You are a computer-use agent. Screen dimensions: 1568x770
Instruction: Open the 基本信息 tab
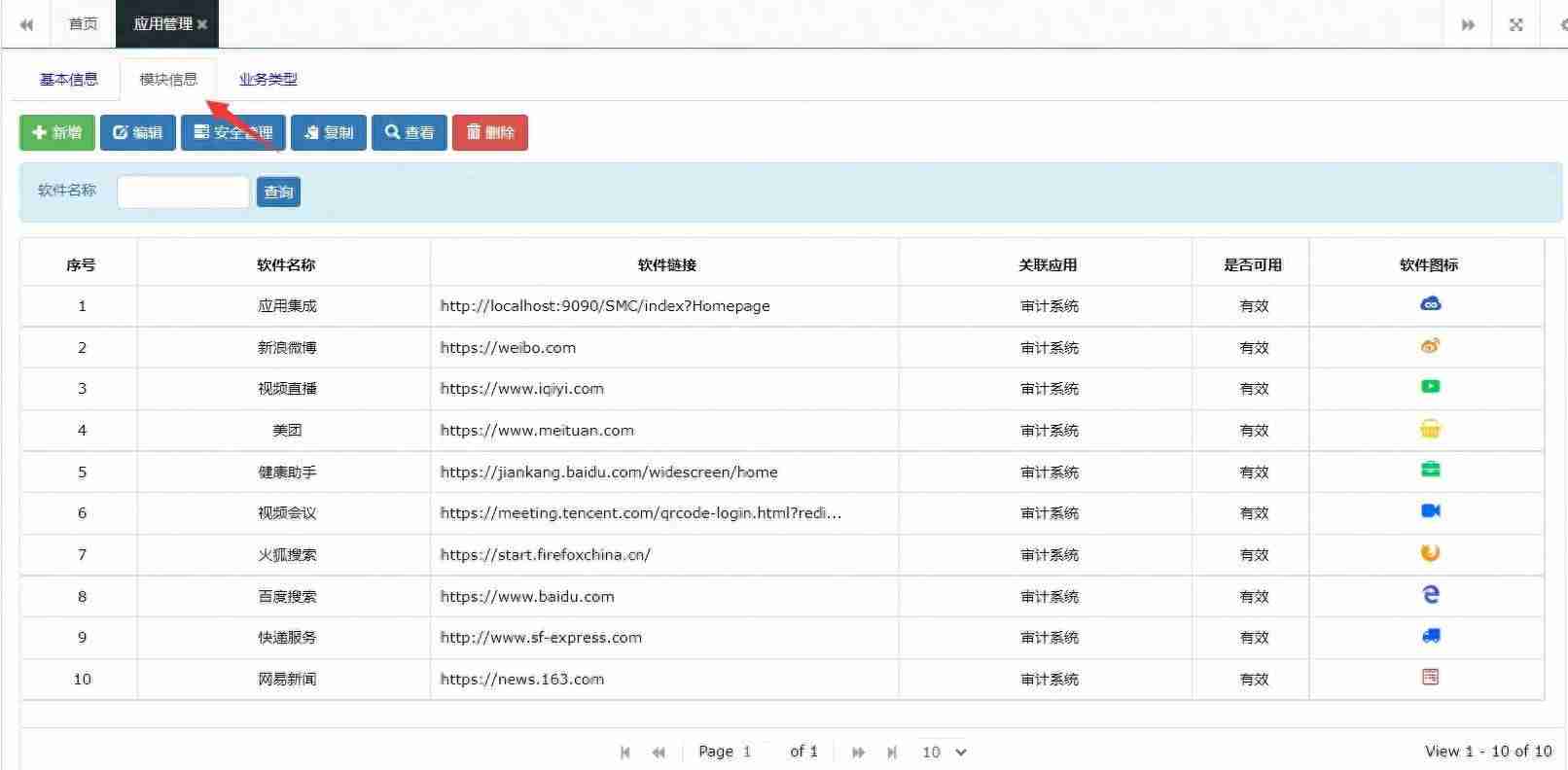69,80
